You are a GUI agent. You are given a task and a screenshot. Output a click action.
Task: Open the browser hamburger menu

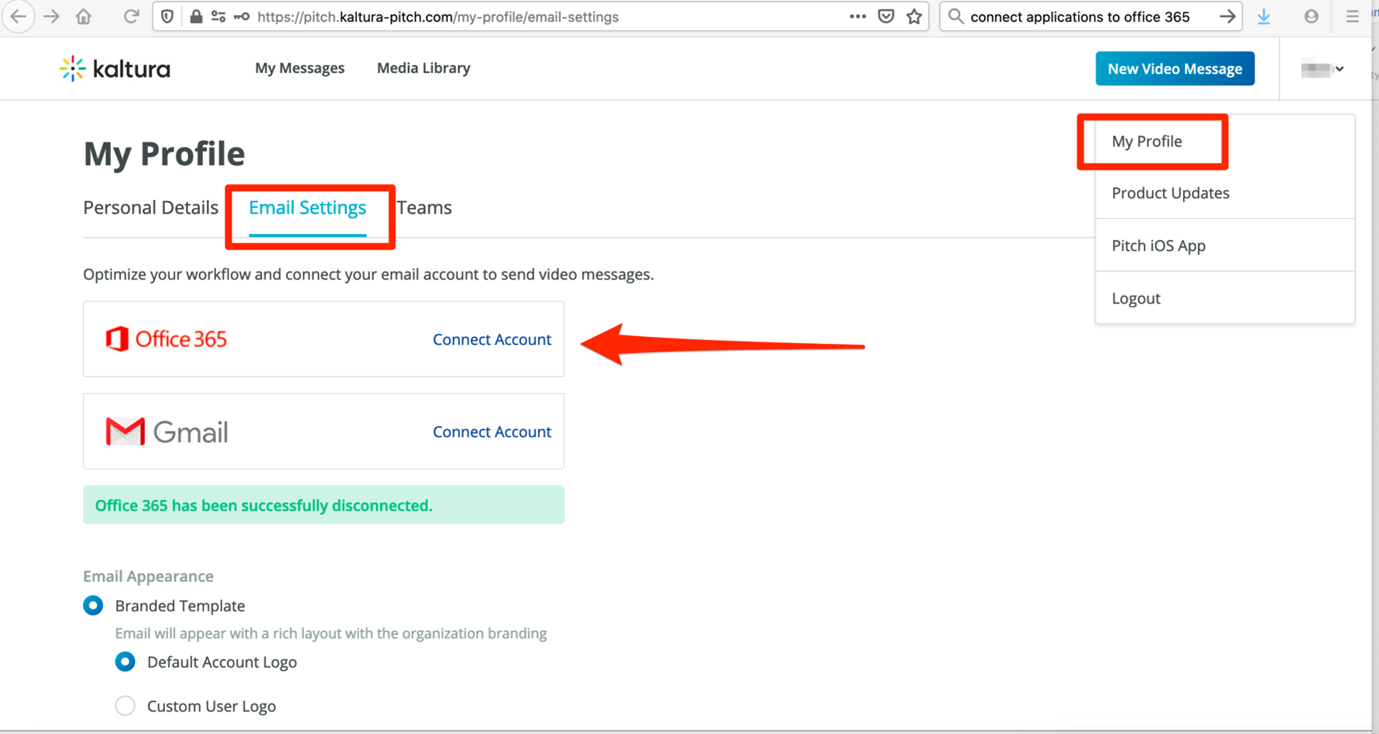(x=1352, y=17)
